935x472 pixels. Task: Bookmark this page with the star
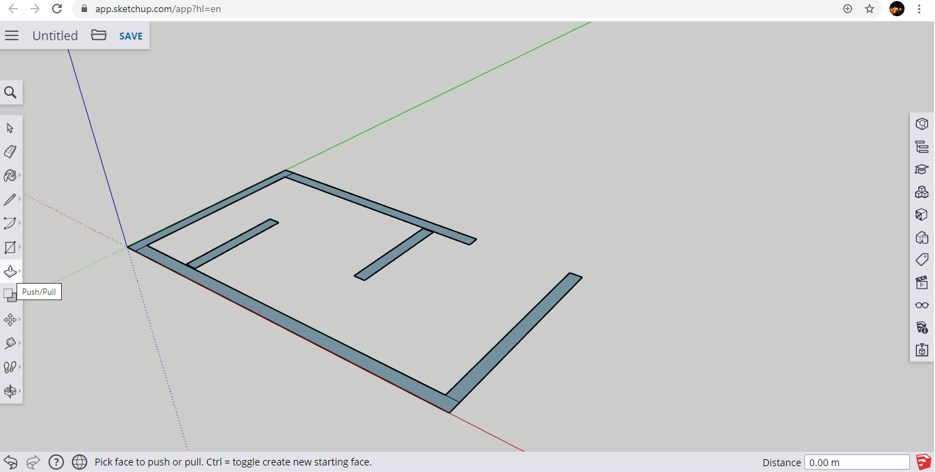click(x=869, y=8)
